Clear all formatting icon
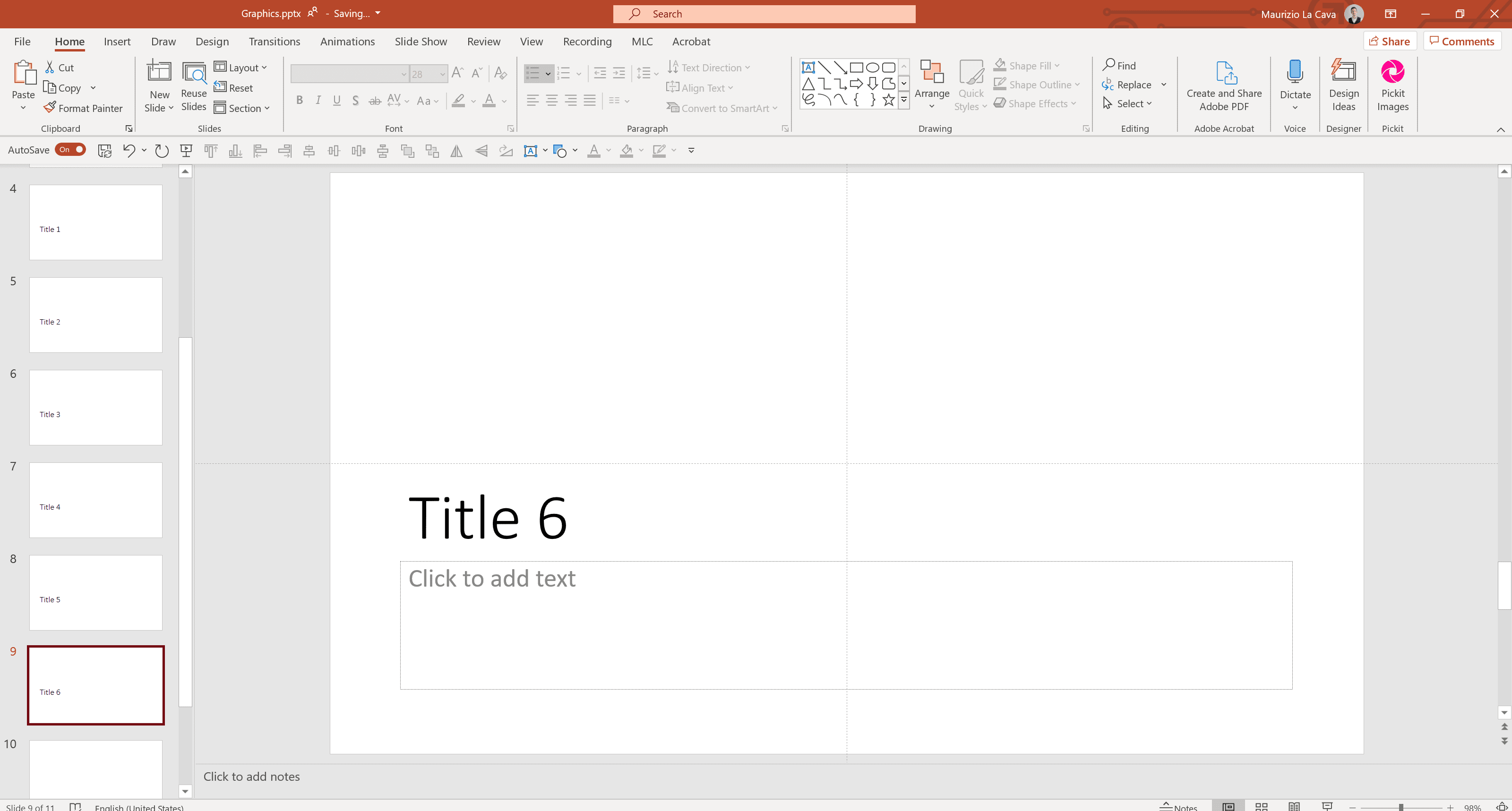 (500, 73)
